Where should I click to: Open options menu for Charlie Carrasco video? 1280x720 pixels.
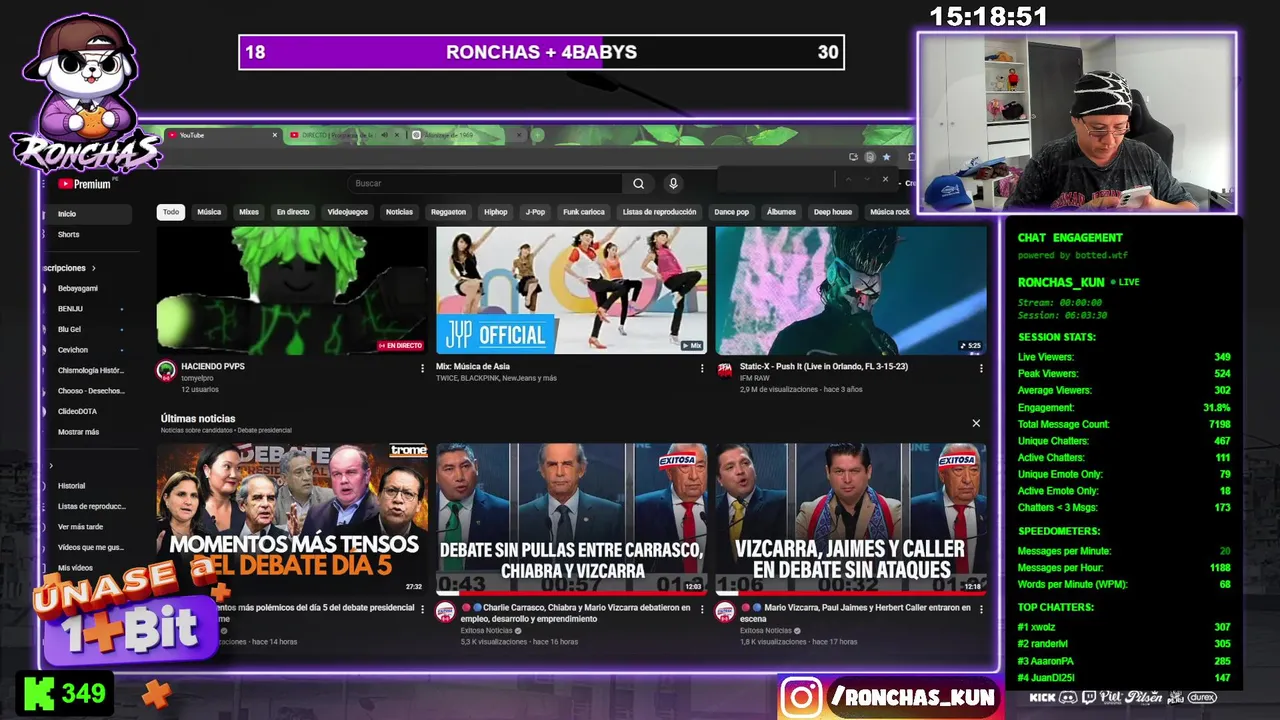point(701,609)
